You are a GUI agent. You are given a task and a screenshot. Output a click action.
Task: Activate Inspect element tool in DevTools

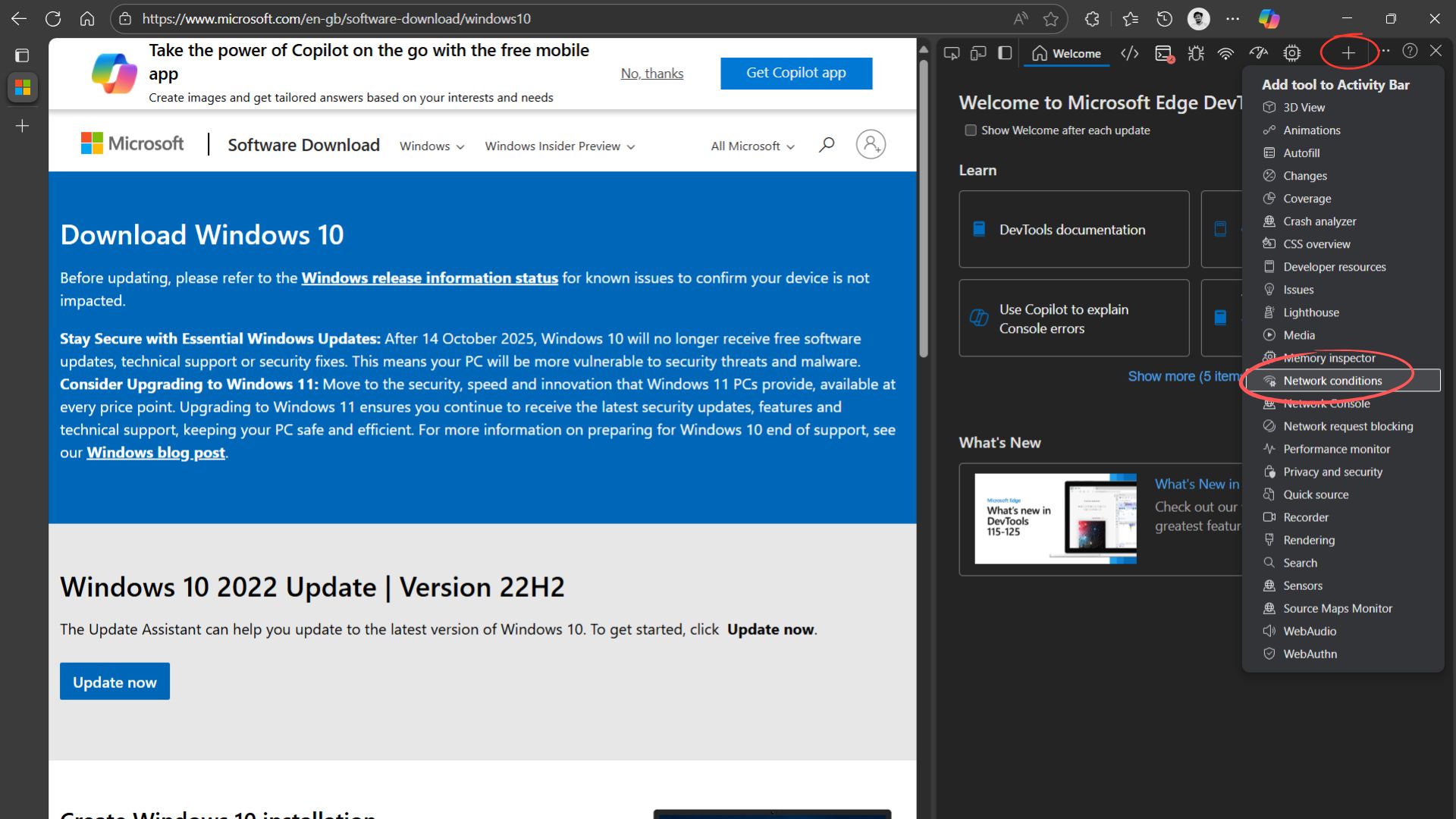point(952,53)
